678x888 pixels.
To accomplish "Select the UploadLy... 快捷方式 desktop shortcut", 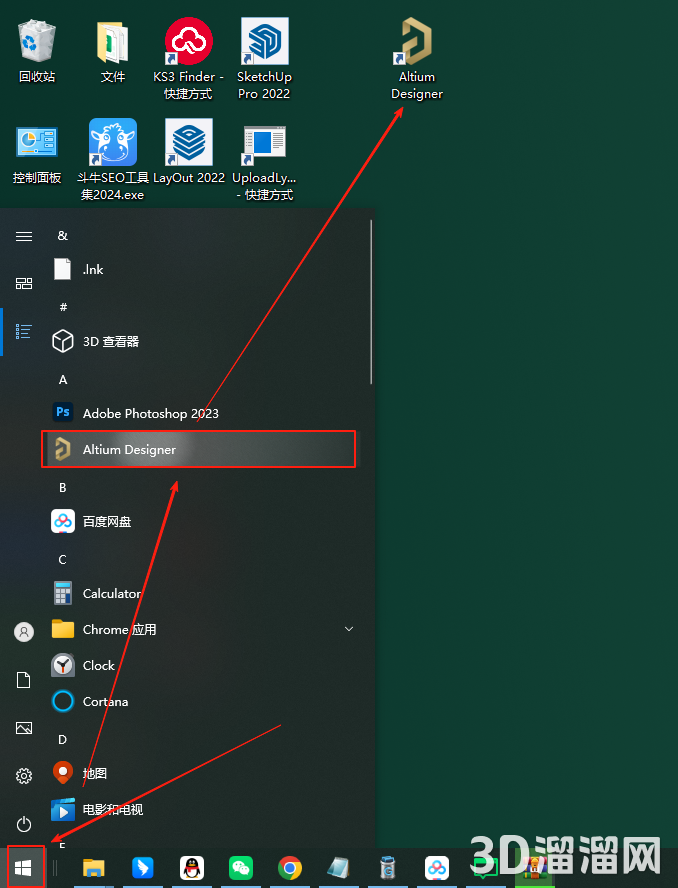I will point(265,161).
